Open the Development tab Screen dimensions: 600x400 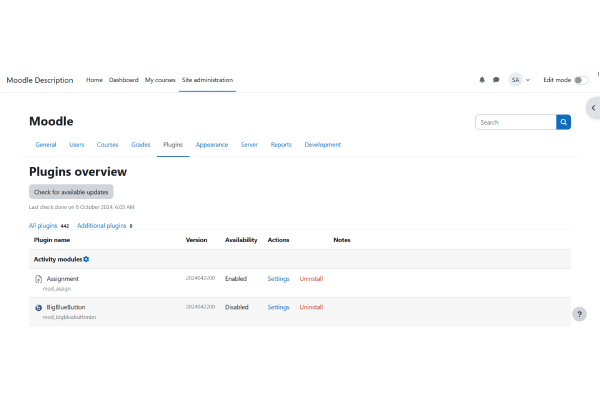322,145
